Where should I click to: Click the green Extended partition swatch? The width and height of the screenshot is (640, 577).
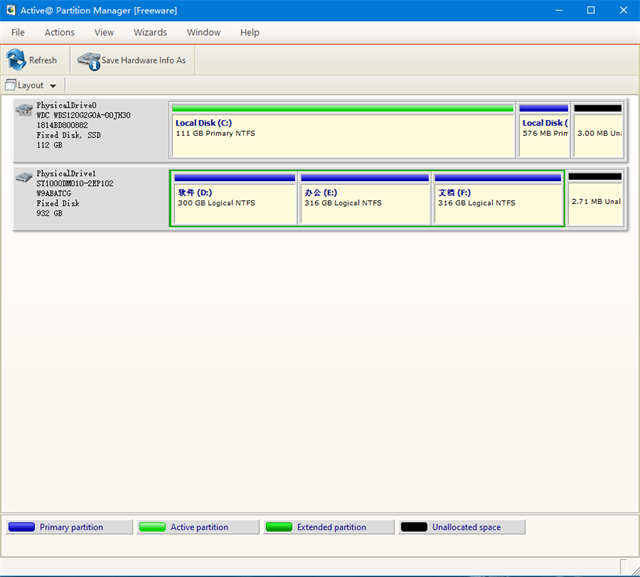(x=279, y=527)
